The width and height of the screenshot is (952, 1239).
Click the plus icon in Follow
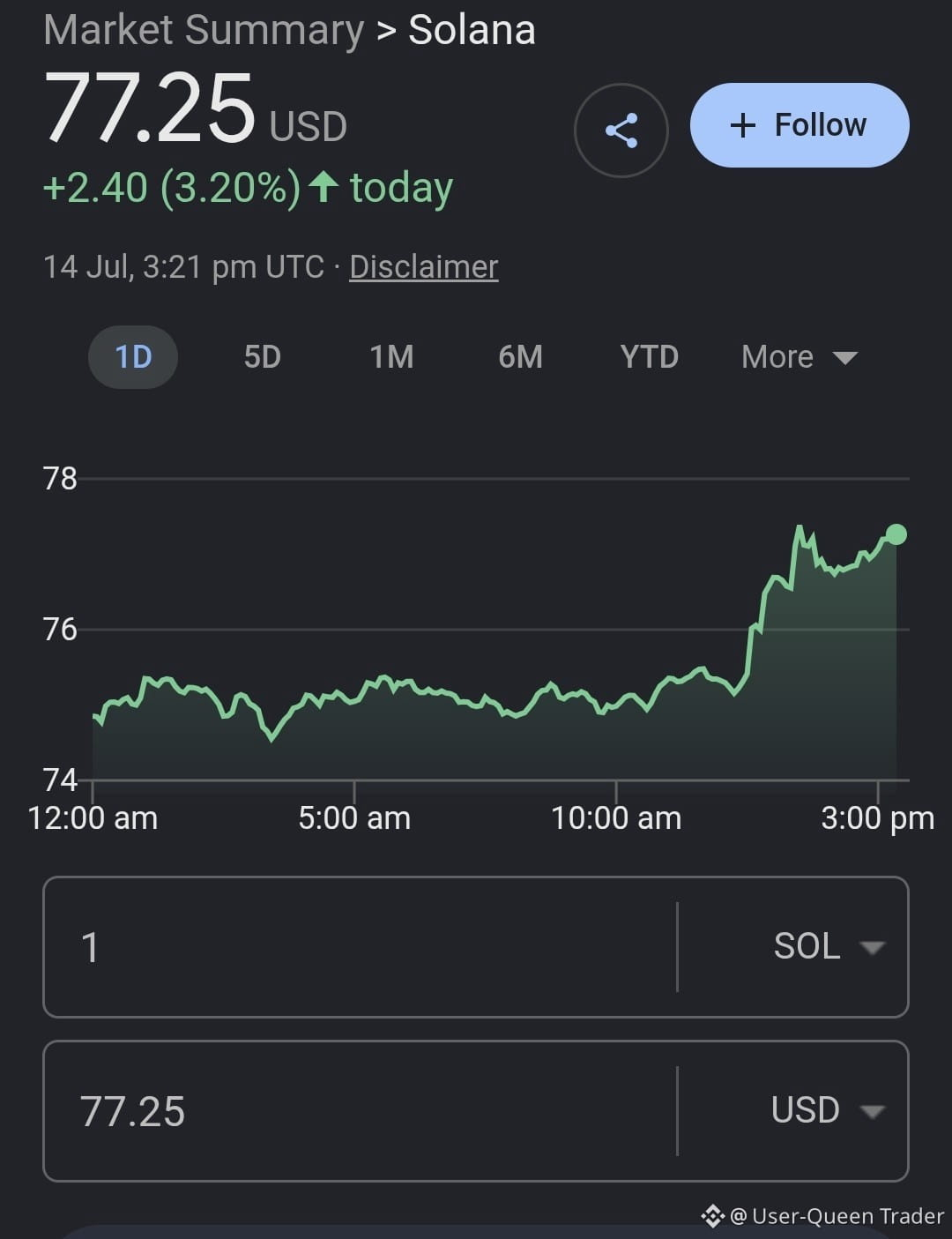pos(743,125)
